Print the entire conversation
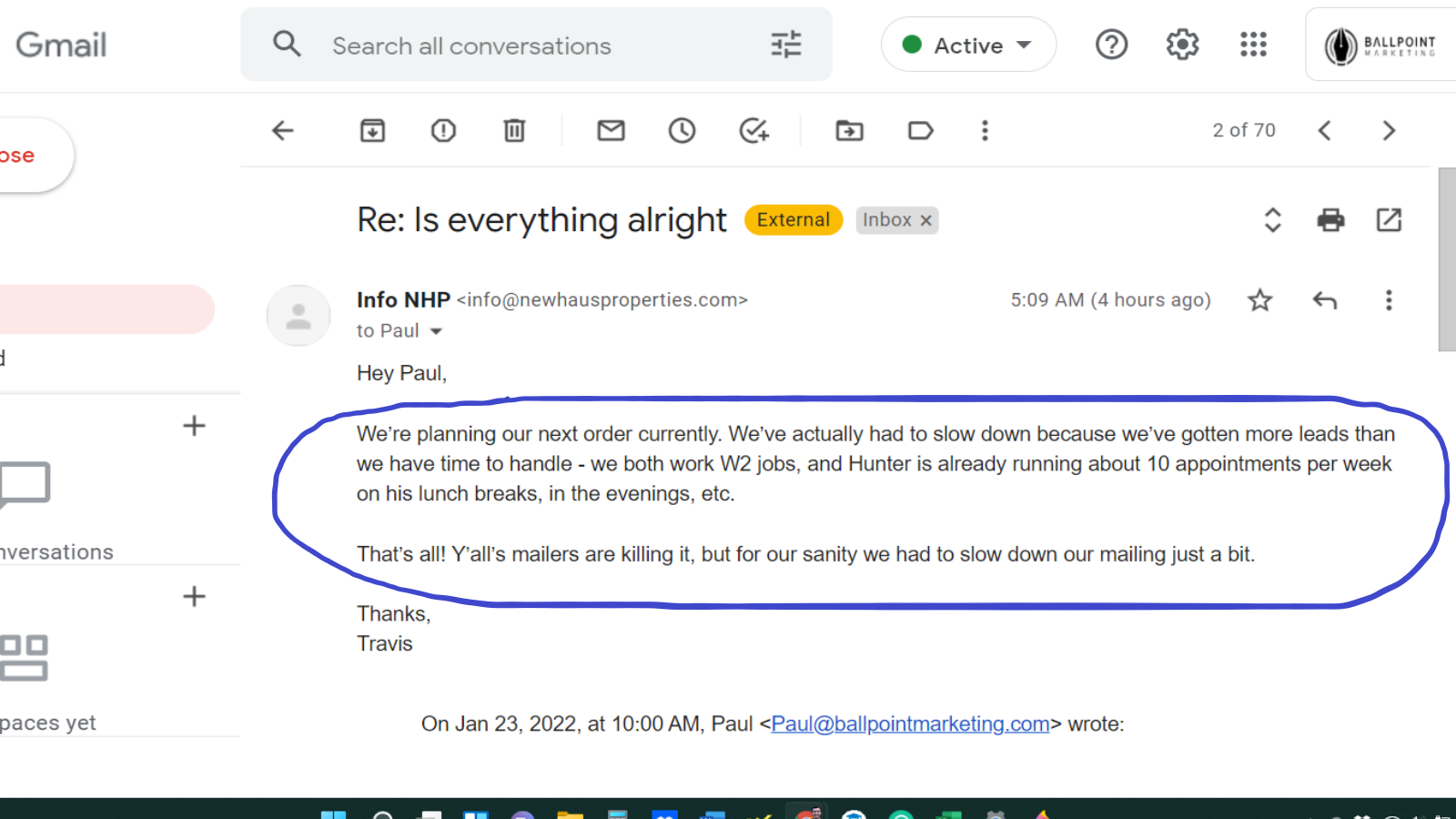Viewport: 1456px width, 819px height. pyautogui.click(x=1330, y=220)
